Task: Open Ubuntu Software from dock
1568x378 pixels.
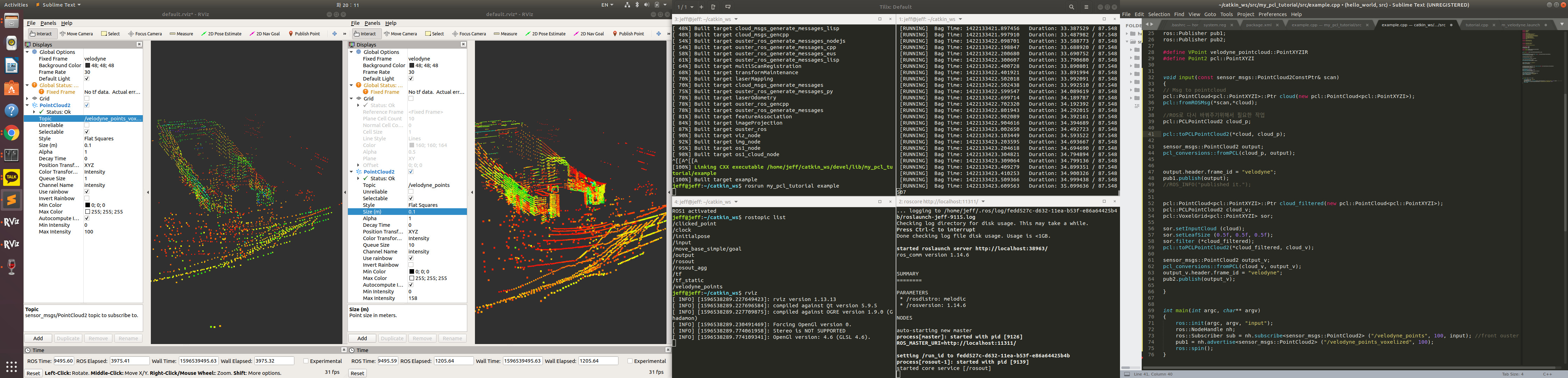Action: [12, 88]
